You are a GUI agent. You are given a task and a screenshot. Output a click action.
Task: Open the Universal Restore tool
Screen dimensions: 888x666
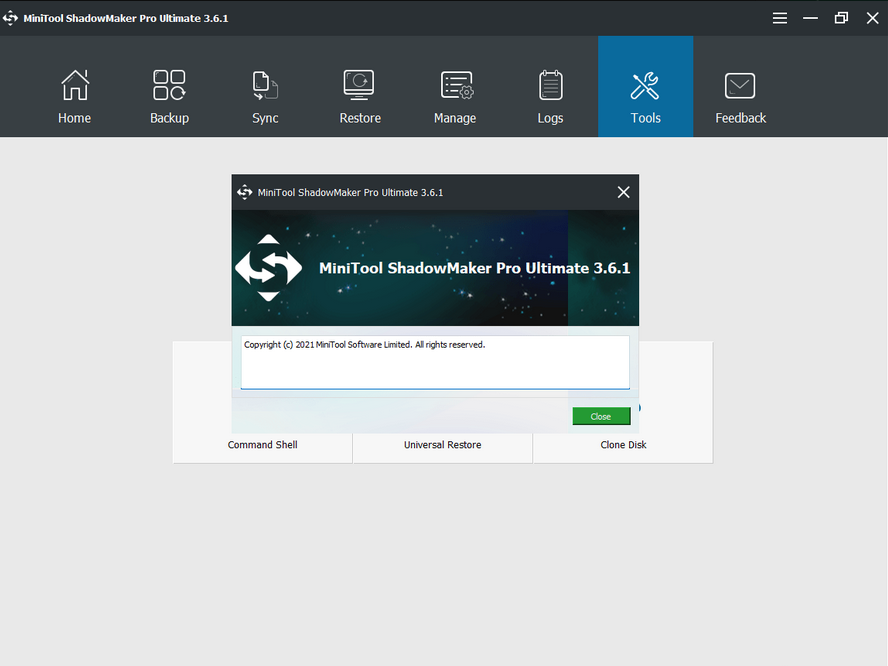(x=442, y=445)
